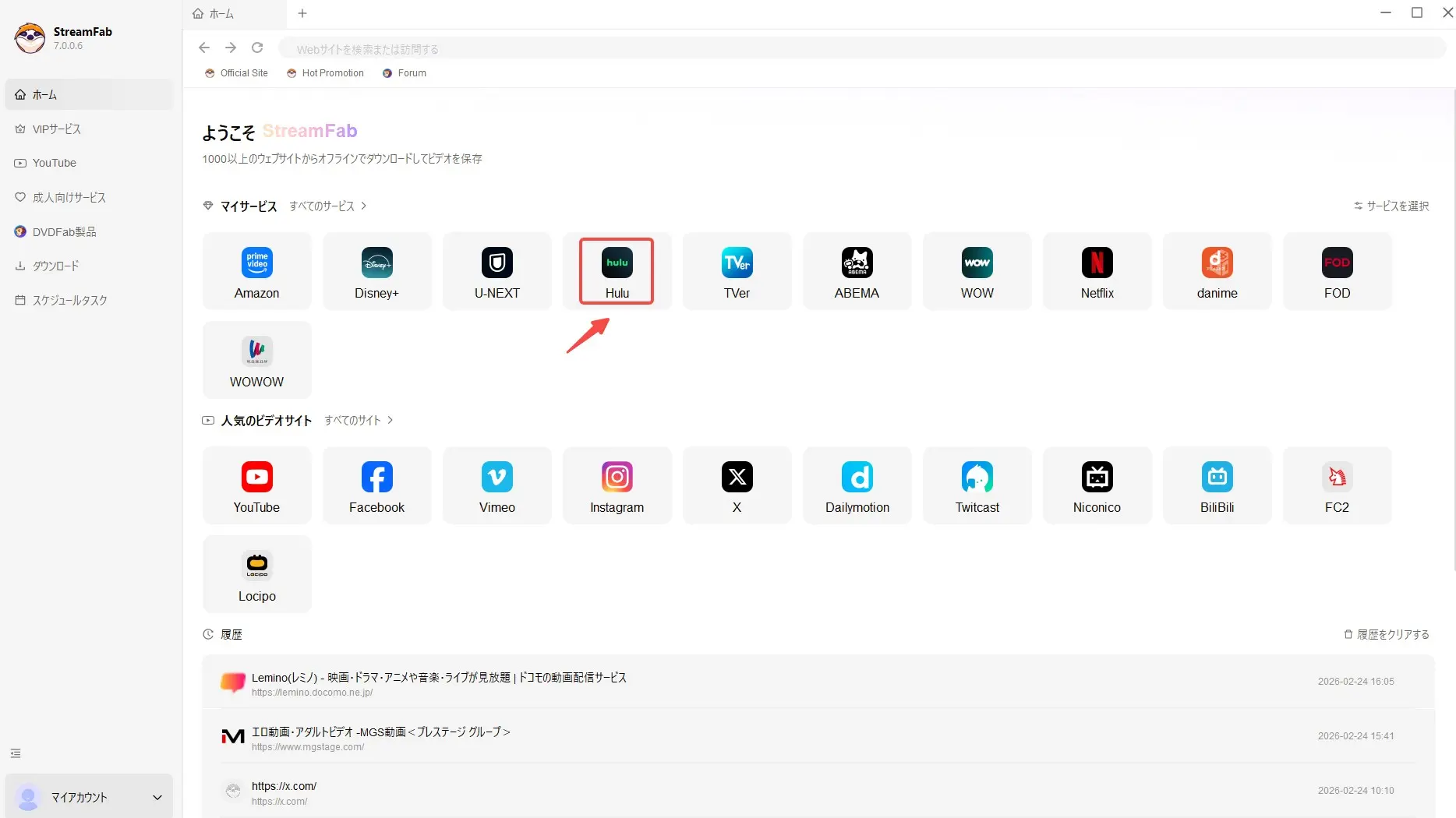Open the Amazon Prime Video service

[257, 271]
